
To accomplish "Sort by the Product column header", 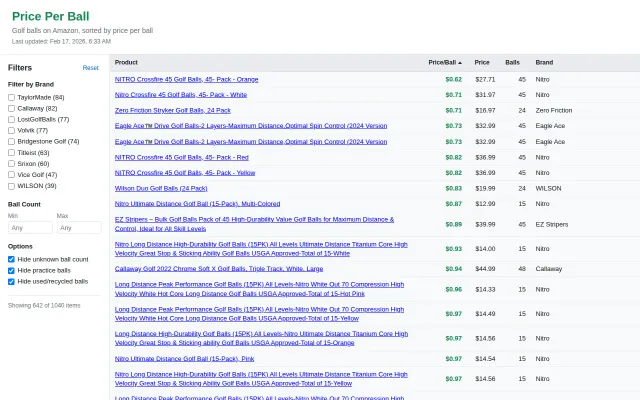I will coord(126,62).
